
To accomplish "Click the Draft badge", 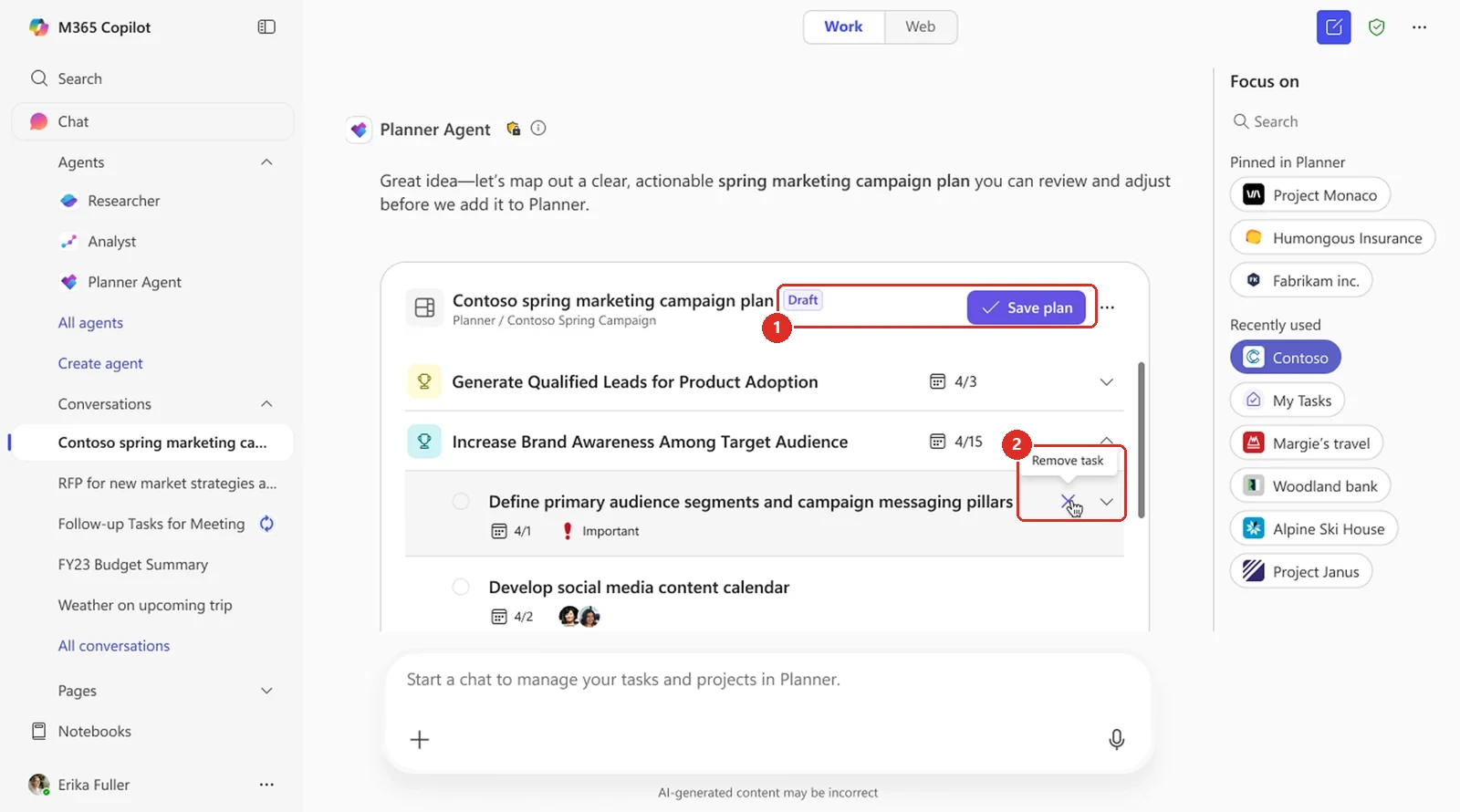I will 803,300.
